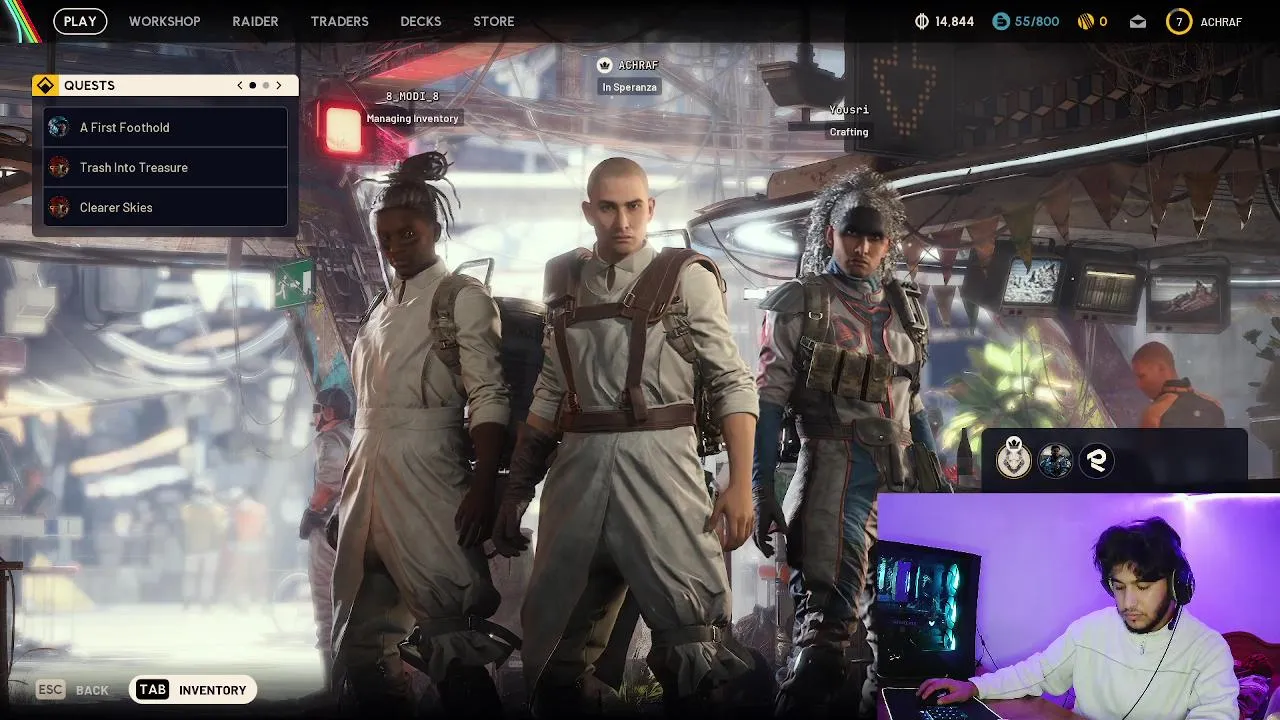Click the In Speranza status label
The width and height of the screenshot is (1280, 720).
(x=629, y=87)
